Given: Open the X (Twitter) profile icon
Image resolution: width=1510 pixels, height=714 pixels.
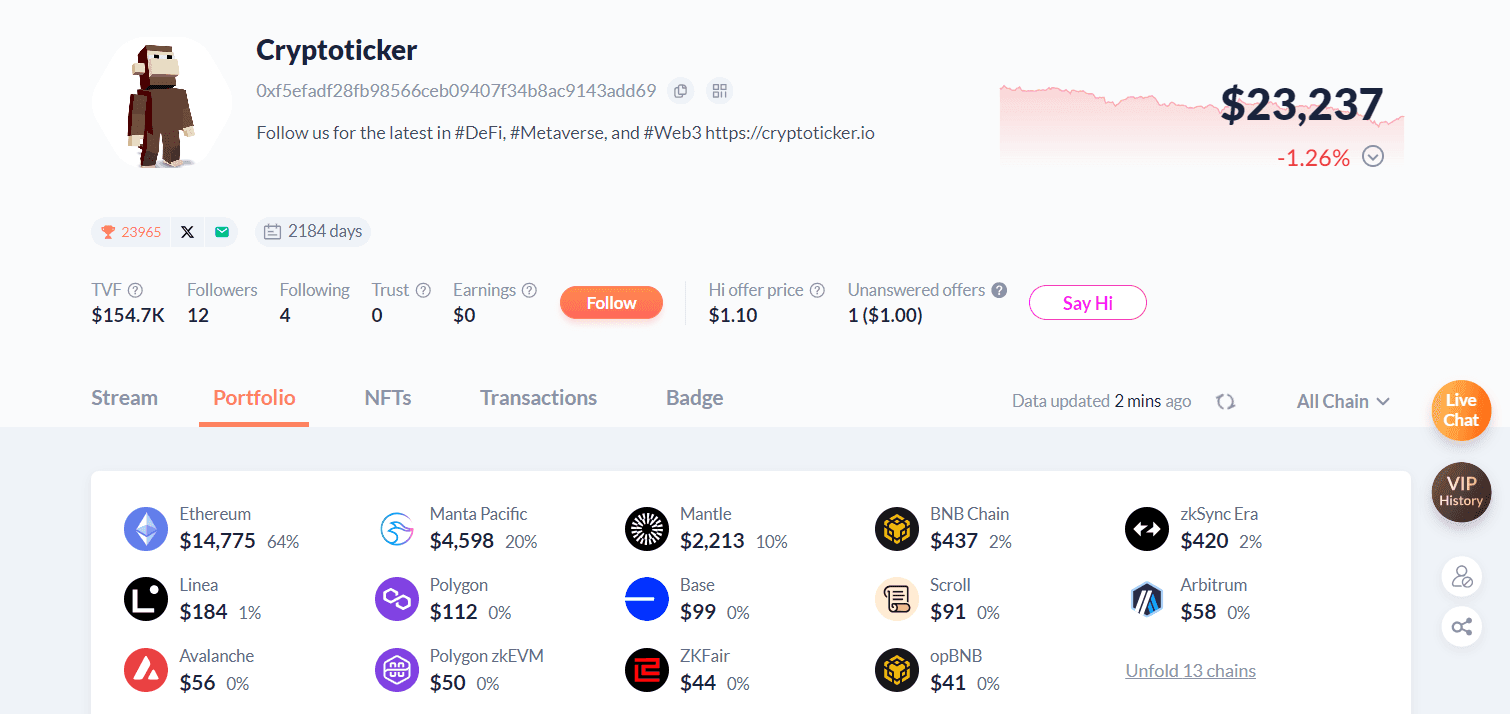Looking at the screenshot, I should pyautogui.click(x=188, y=232).
